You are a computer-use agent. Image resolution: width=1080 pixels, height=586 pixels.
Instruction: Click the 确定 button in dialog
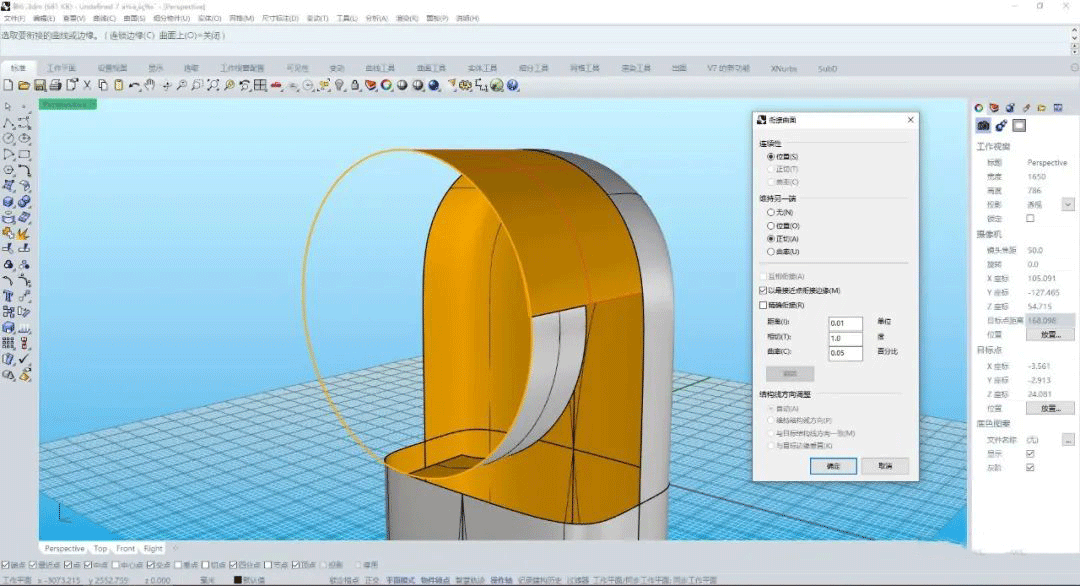(832, 466)
